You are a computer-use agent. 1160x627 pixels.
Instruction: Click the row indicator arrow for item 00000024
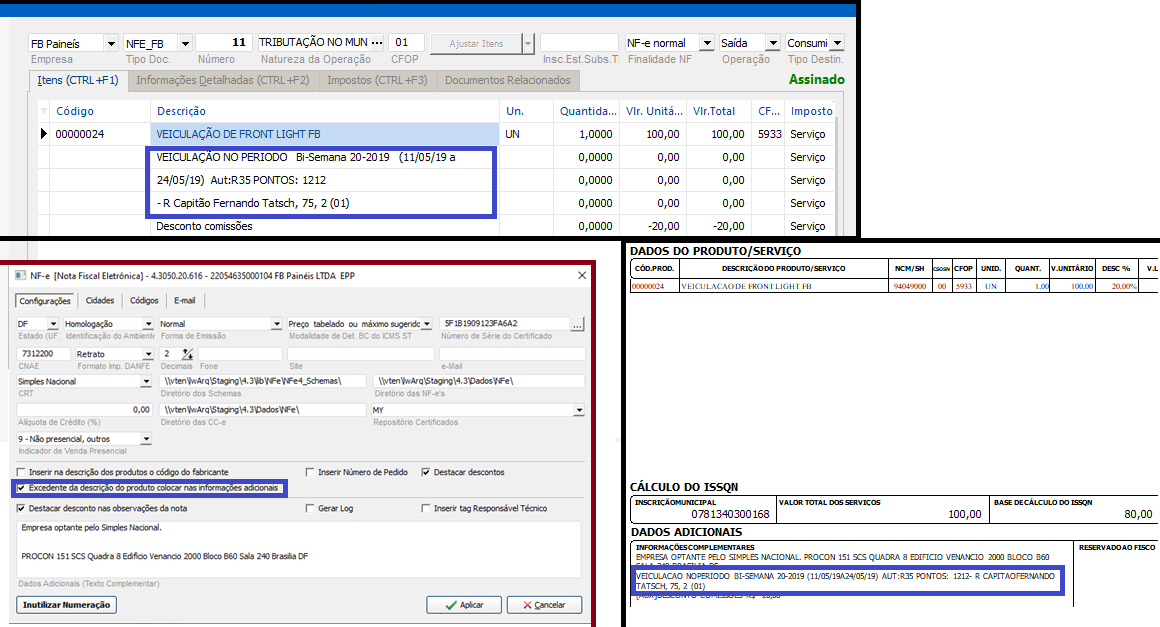tap(43, 134)
